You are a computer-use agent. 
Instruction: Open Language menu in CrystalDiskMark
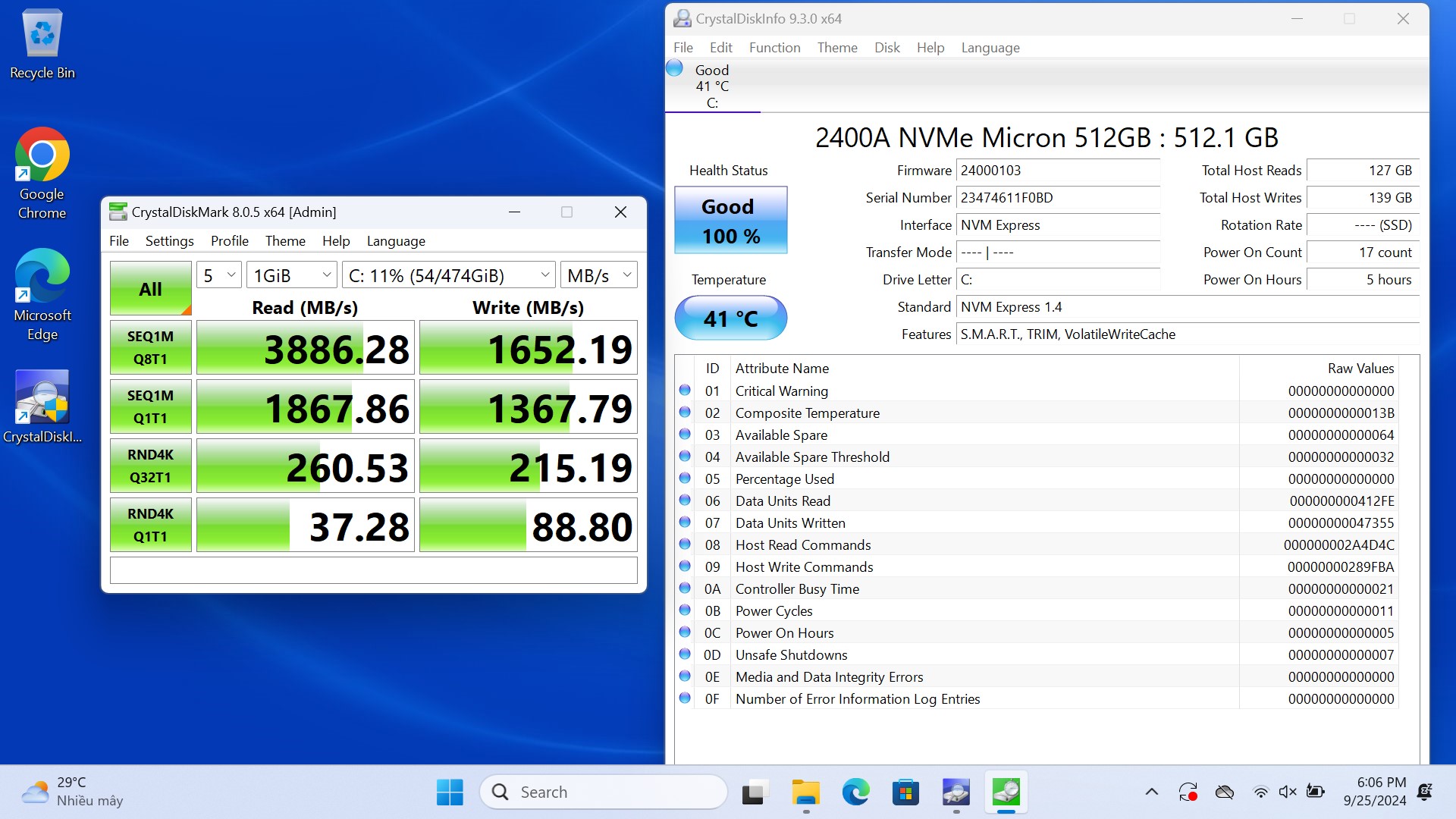pyautogui.click(x=396, y=240)
